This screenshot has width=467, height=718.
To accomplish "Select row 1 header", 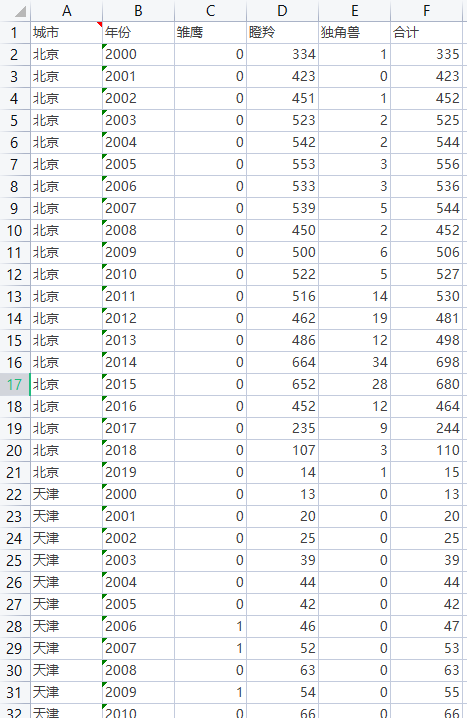I will 15,33.
